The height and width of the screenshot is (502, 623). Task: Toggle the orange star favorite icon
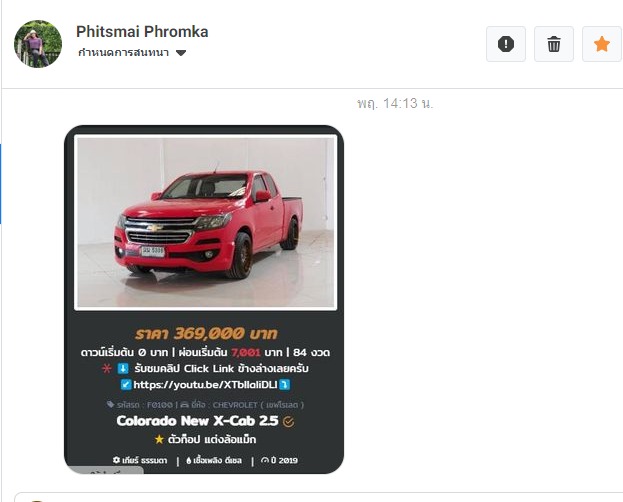pyautogui.click(x=602, y=44)
